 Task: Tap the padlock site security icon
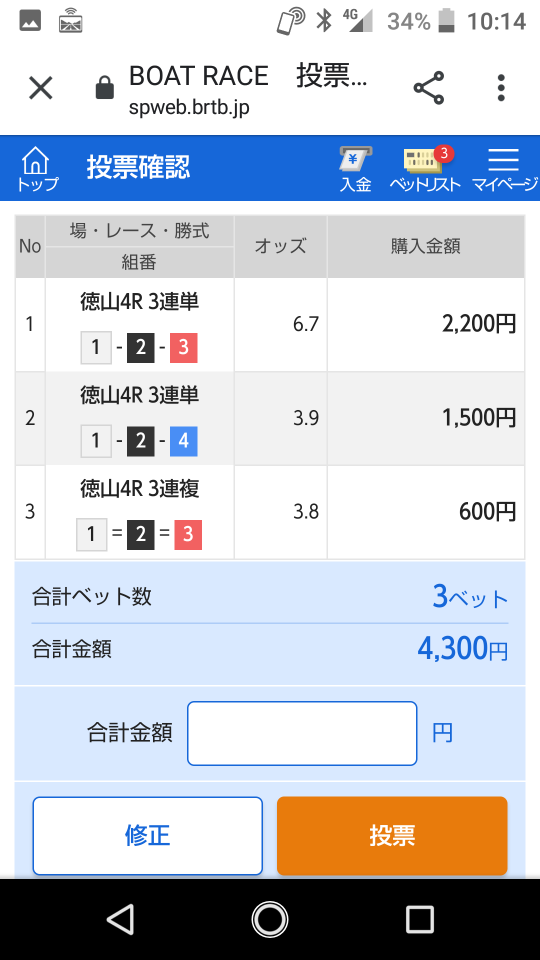tap(105, 88)
